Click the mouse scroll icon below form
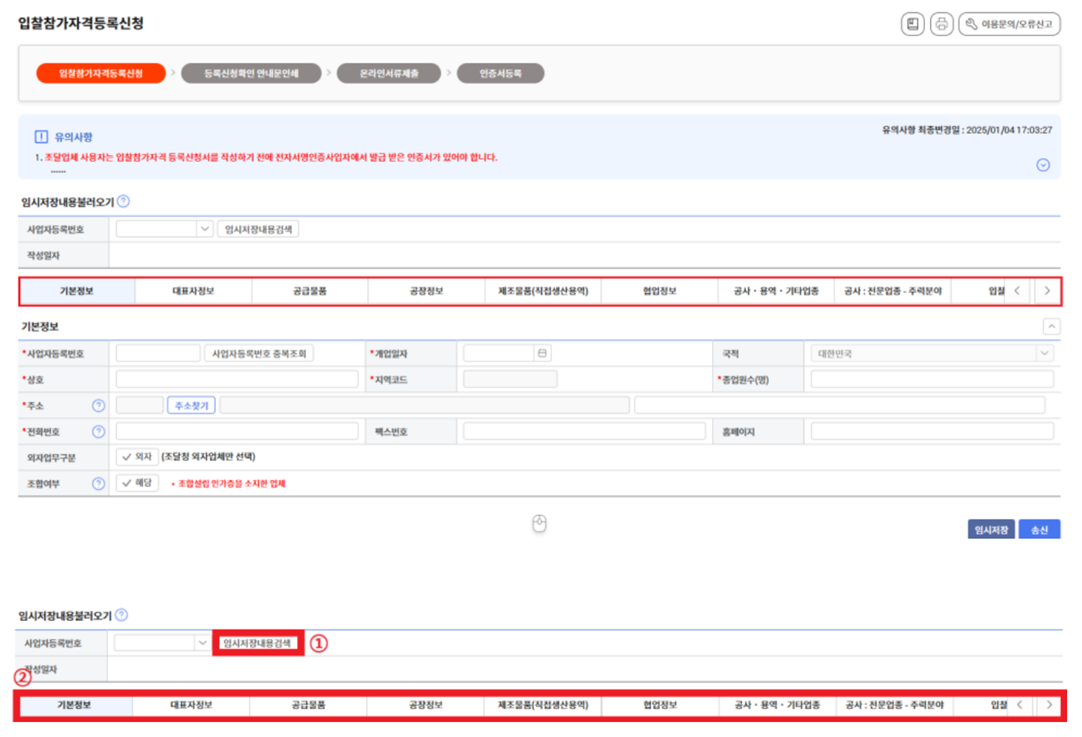This screenshot has width=1082, height=737. pyautogui.click(x=540, y=524)
